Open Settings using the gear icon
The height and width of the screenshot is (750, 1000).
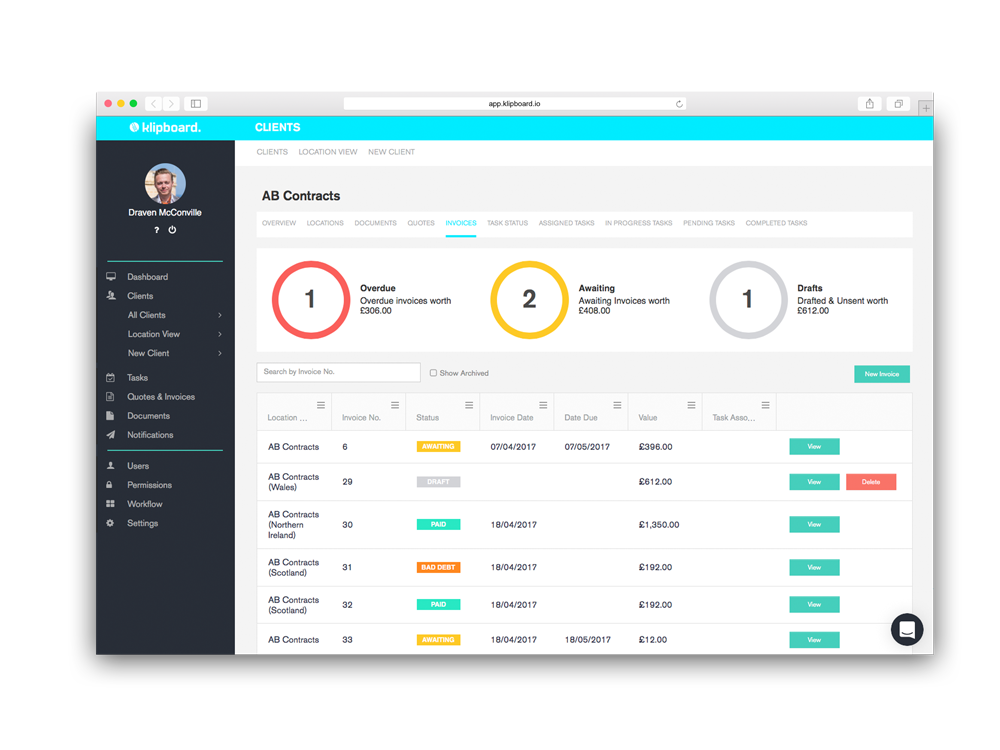click(110, 522)
